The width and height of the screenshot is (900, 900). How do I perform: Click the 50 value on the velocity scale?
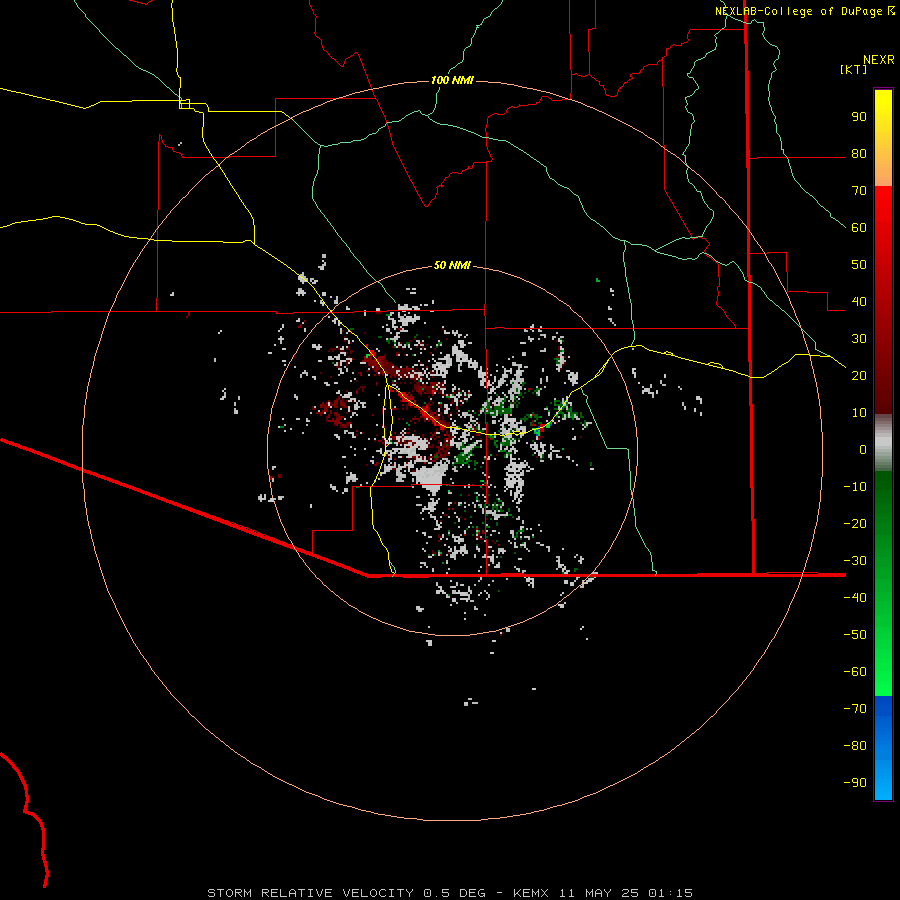(x=859, y=265)
